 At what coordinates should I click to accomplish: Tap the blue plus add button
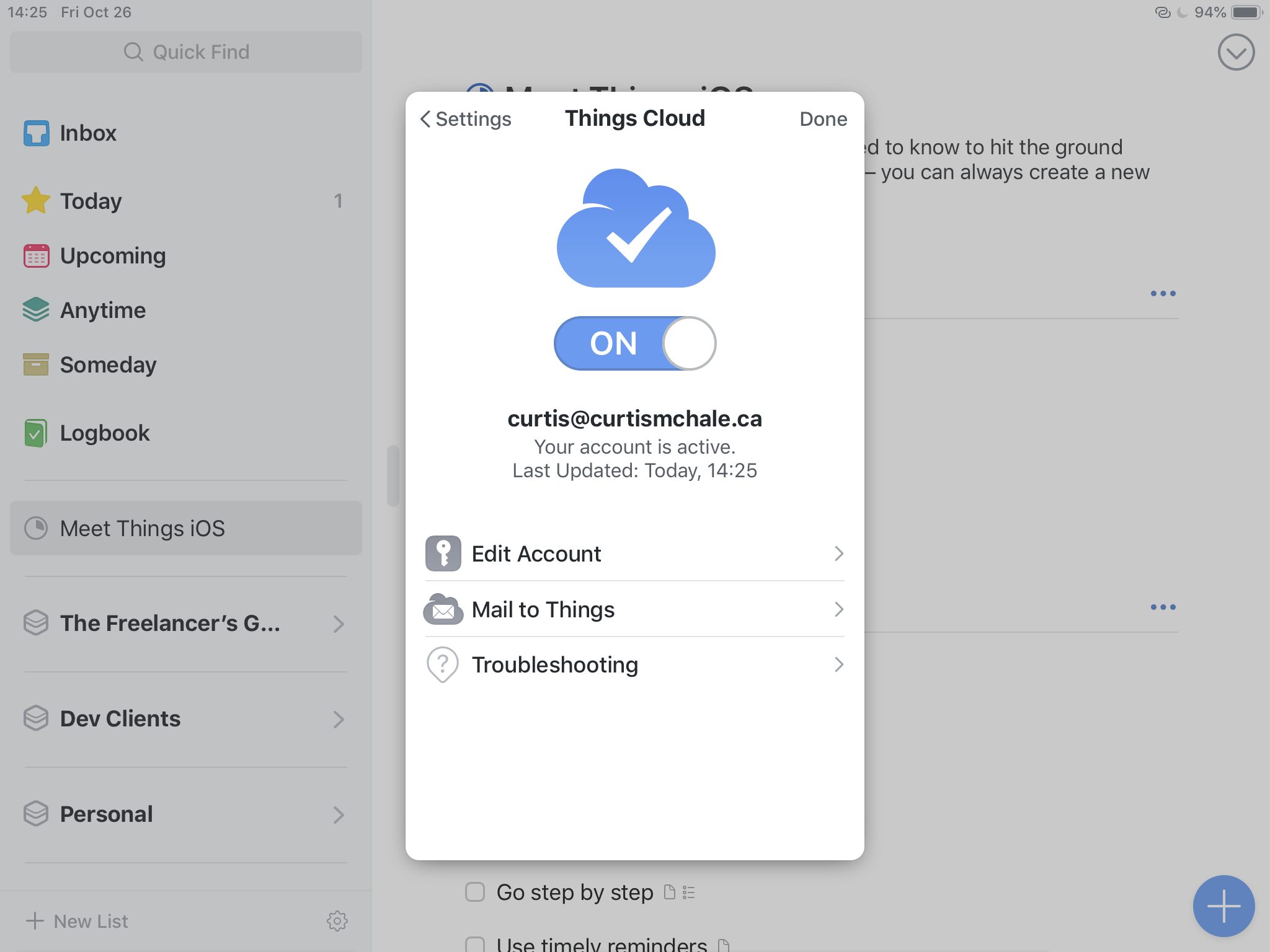[1223, 906]
